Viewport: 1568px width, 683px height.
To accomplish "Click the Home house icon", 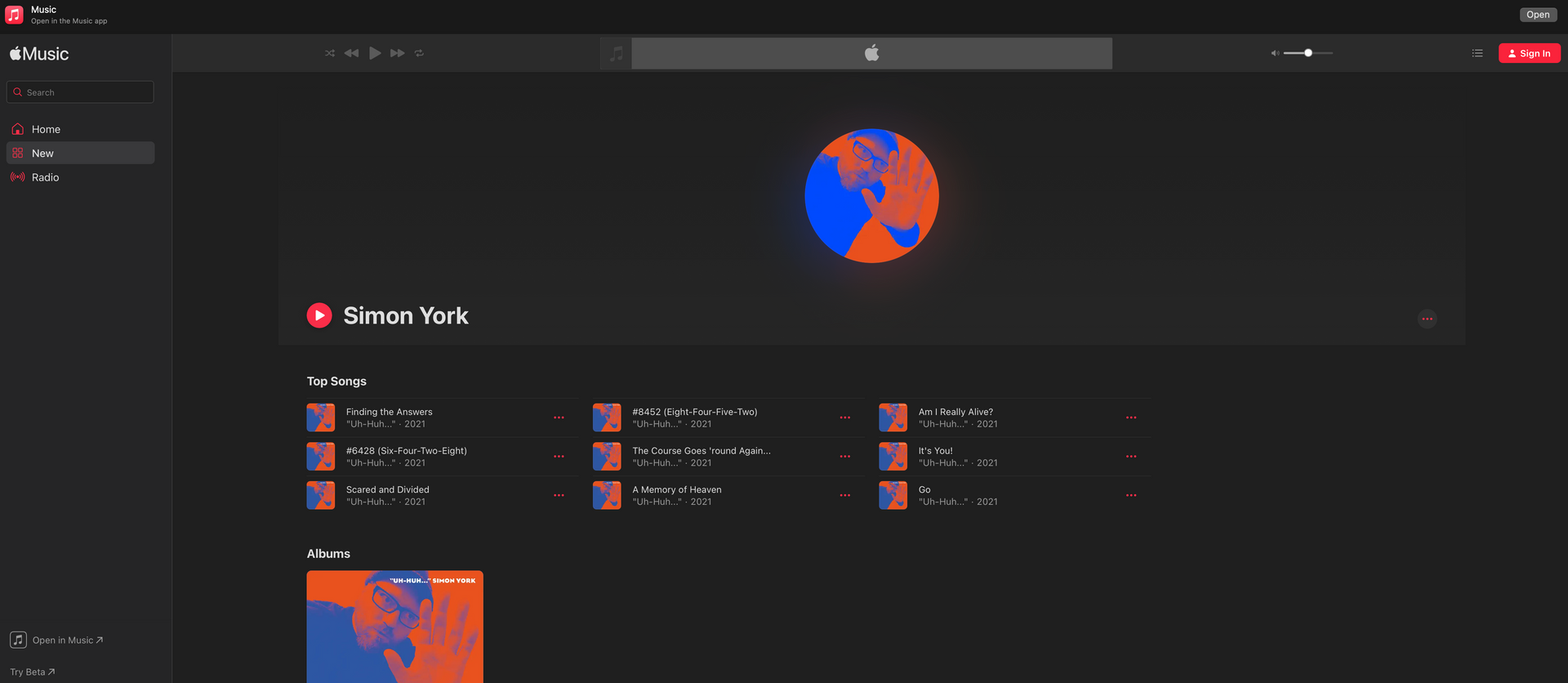I will (18, 129).
